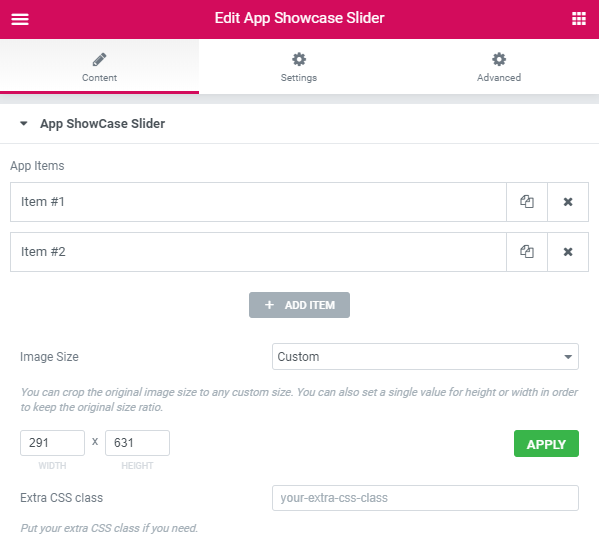Click the Settings gear icon
Screen dimensions: 599x551
[x=299, y=59]
